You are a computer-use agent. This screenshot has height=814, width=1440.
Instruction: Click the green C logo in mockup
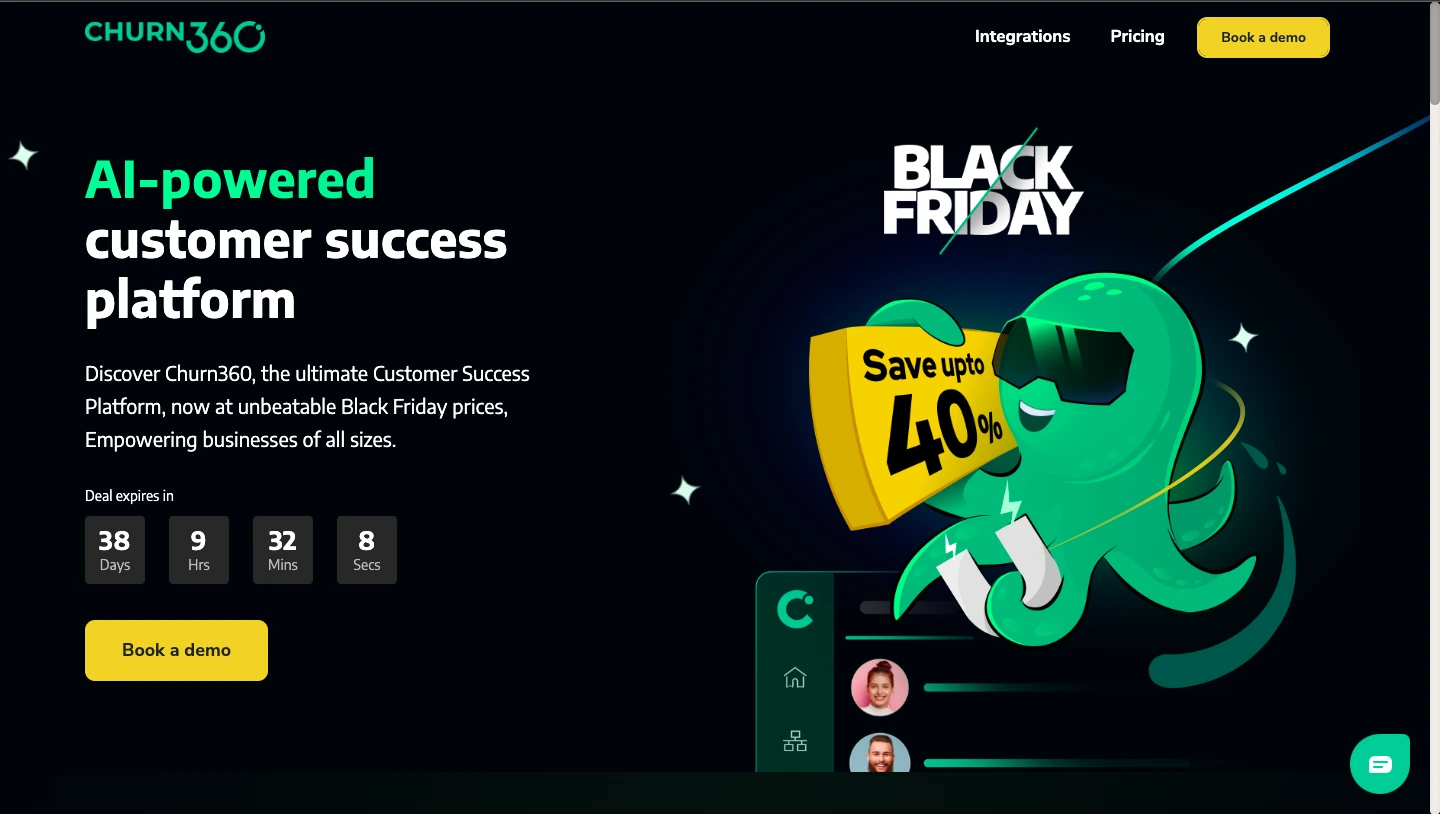[x=795, y=608]
